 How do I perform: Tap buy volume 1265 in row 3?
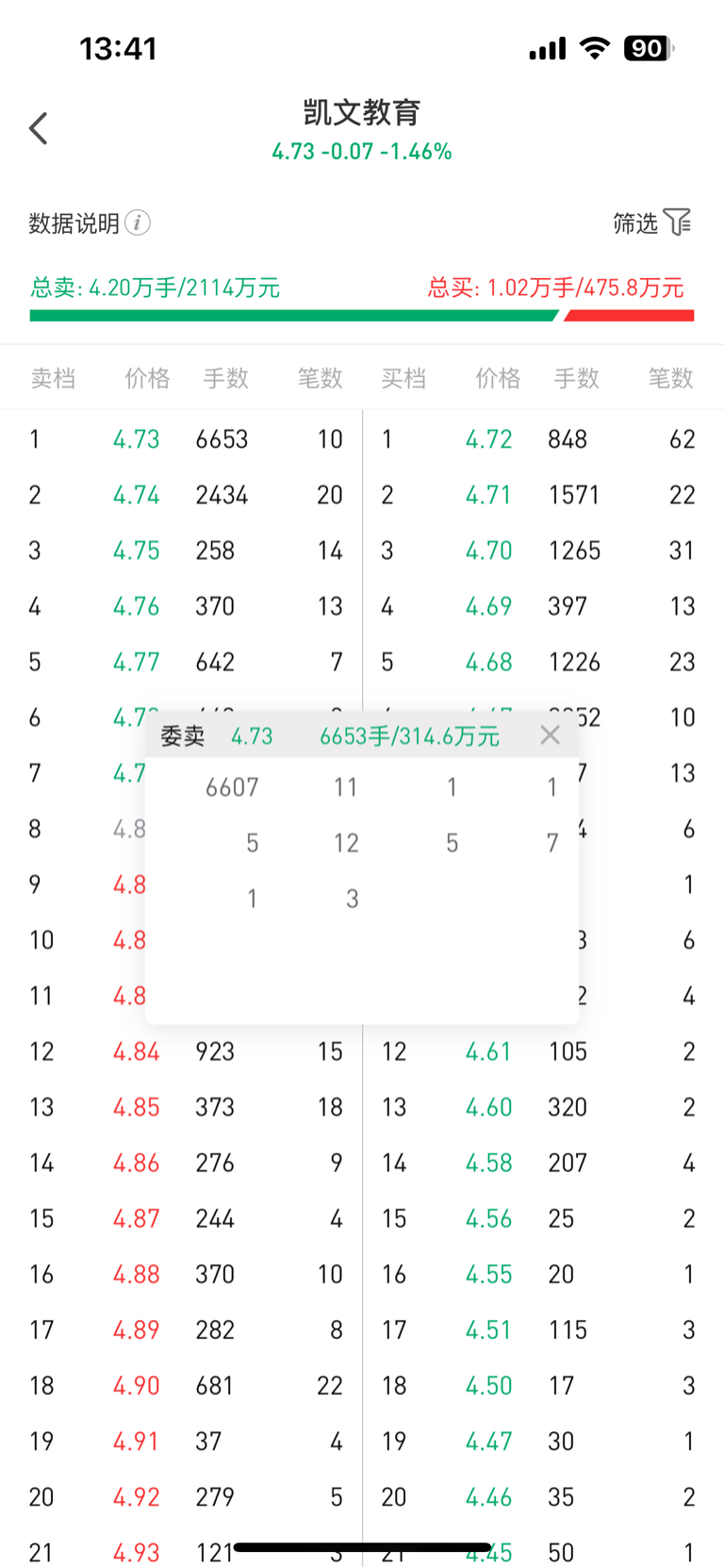pos(574,551)
